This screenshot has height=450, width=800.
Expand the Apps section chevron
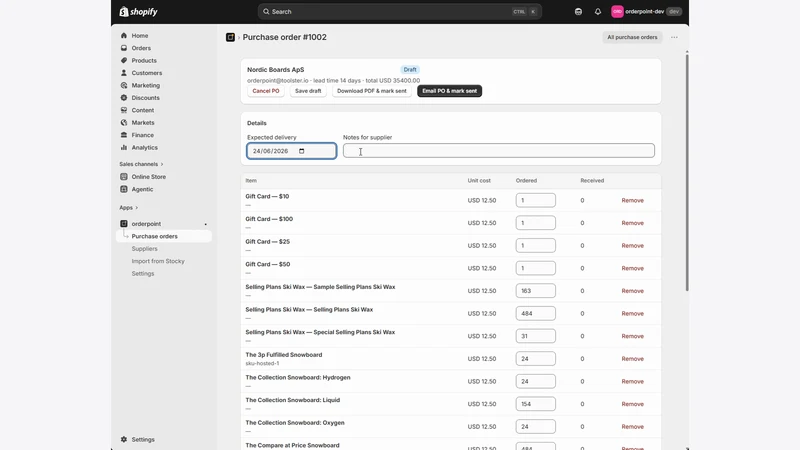[x=137, y=208]
